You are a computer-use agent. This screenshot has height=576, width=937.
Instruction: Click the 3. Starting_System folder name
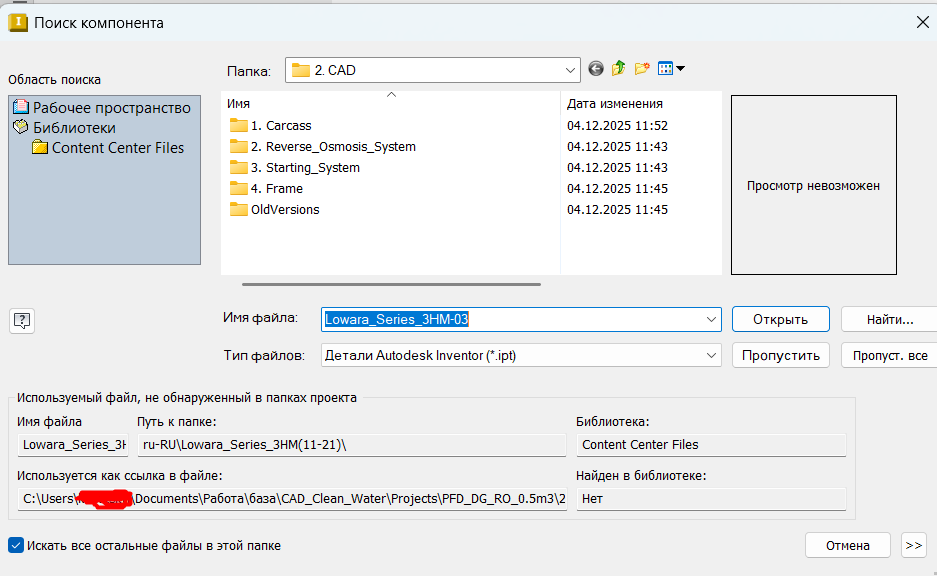[x=305, y=167]
